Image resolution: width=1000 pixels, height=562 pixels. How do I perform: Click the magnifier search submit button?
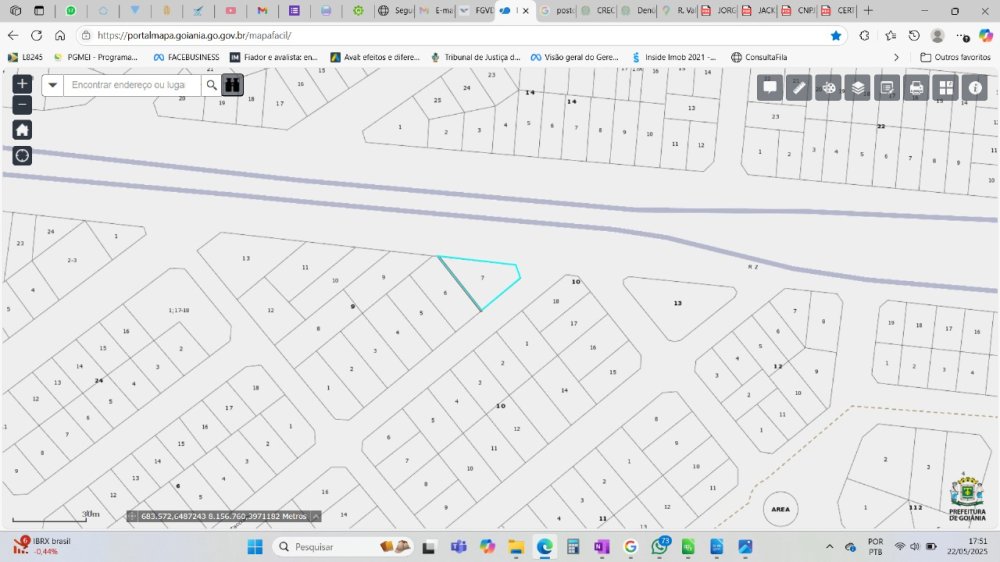pos(211,85)
